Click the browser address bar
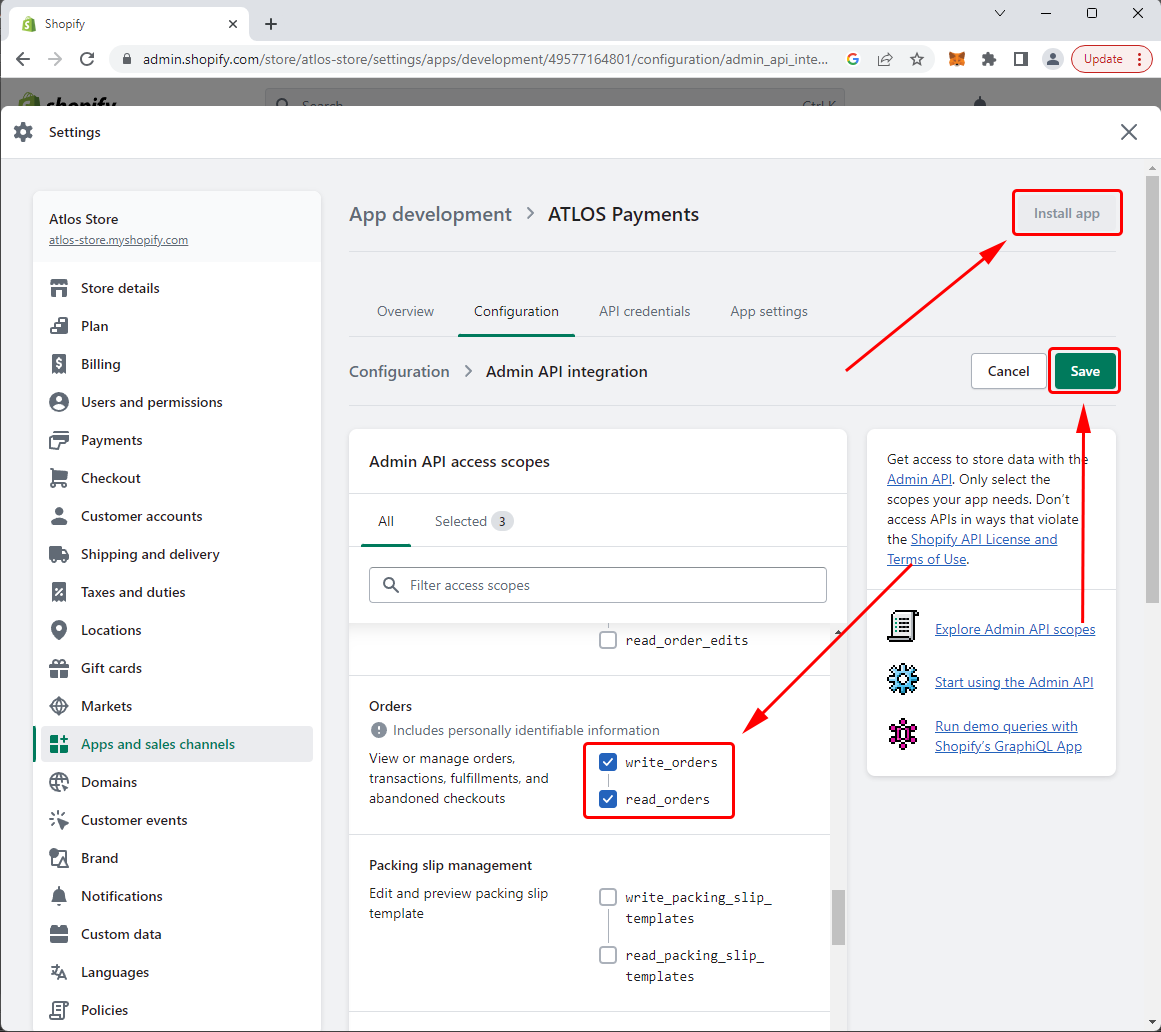The width and height of the screenshot is (1161, 1032). 485,59
